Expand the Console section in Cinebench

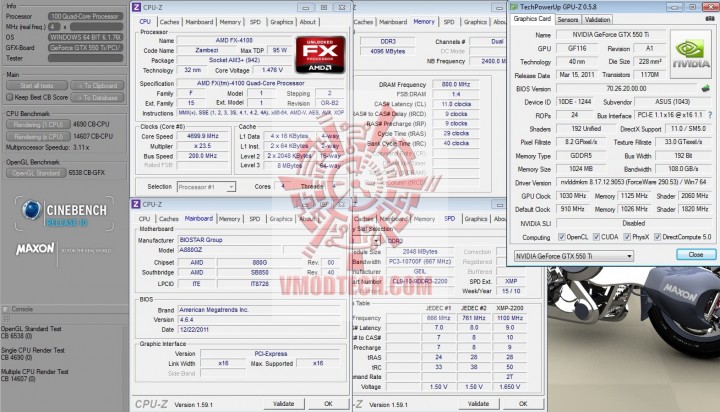coord(6,309)
